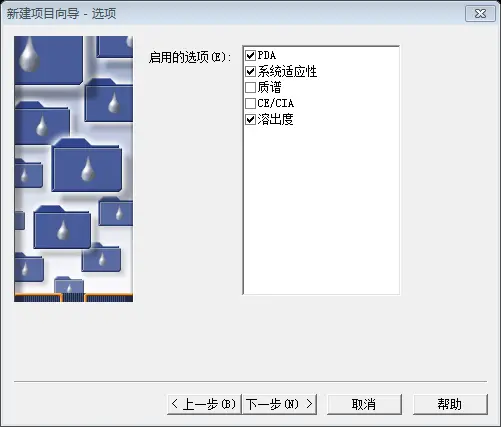Go back with 上一步(B) button
This screenshot has width=501, height=427.
[204, 404]
